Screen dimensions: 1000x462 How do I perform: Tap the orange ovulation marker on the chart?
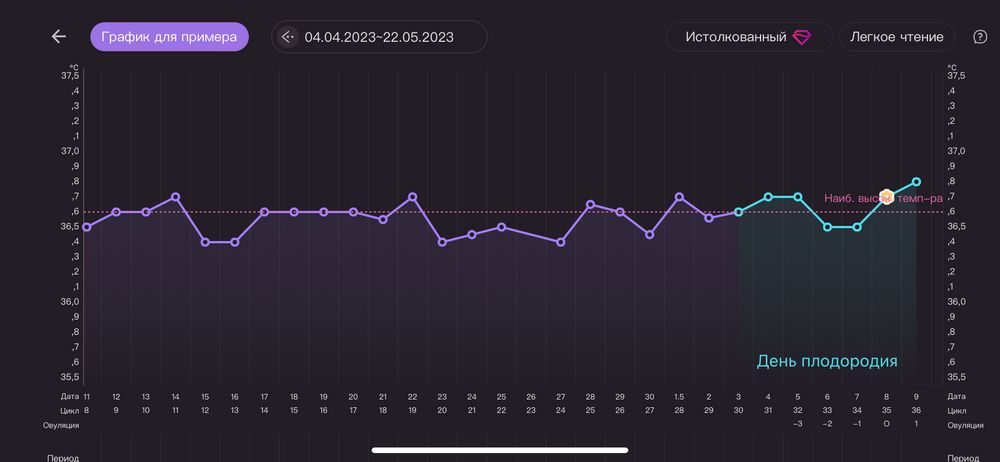[x=886, y=196]
